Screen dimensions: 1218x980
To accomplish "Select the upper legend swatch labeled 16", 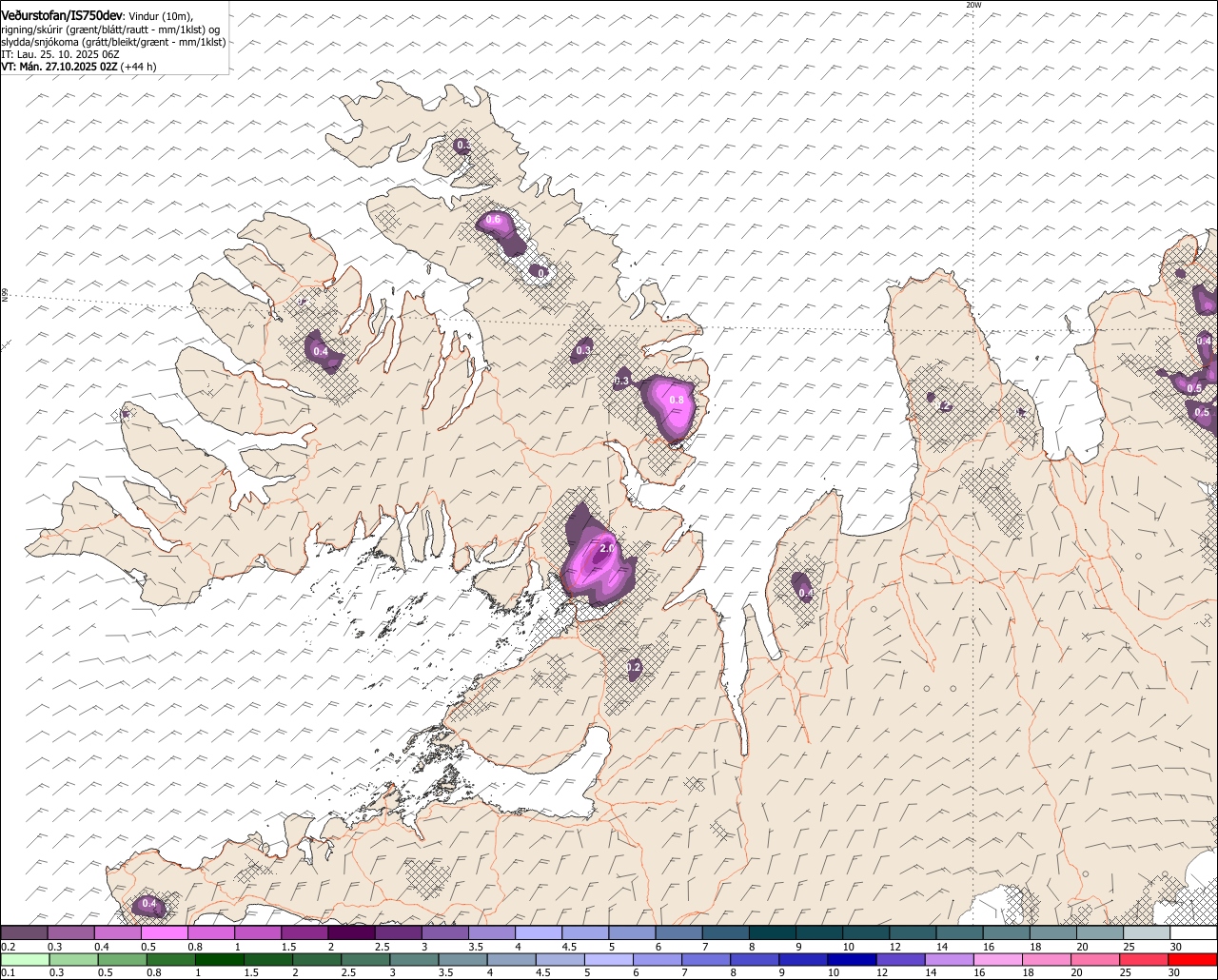I will tap(1007, 932).
